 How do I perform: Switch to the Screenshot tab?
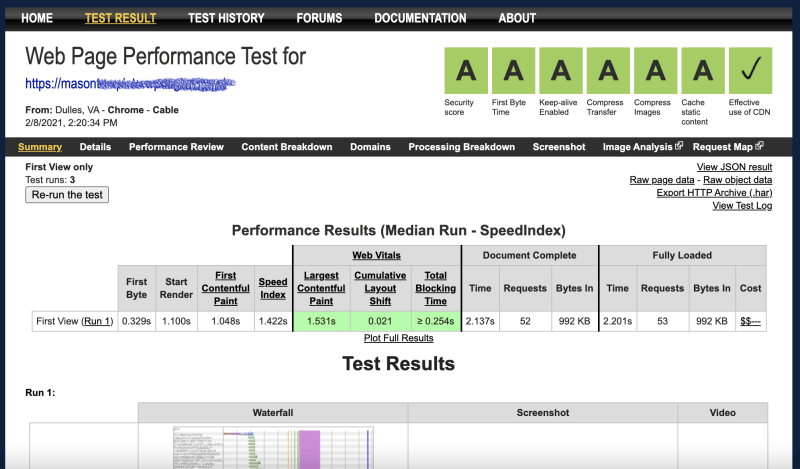point(559,147)
